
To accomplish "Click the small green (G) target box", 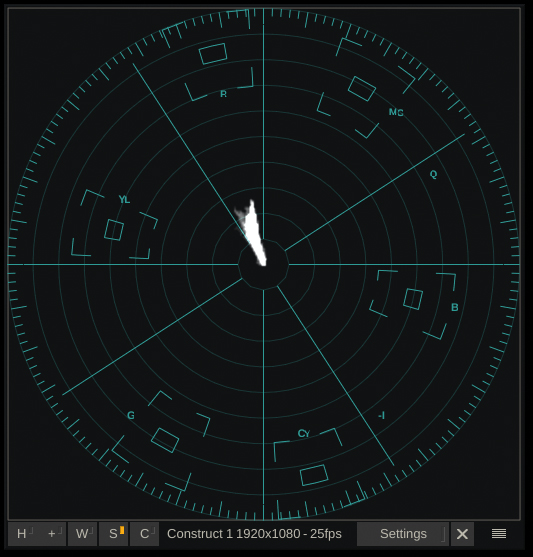I will 165,440.
